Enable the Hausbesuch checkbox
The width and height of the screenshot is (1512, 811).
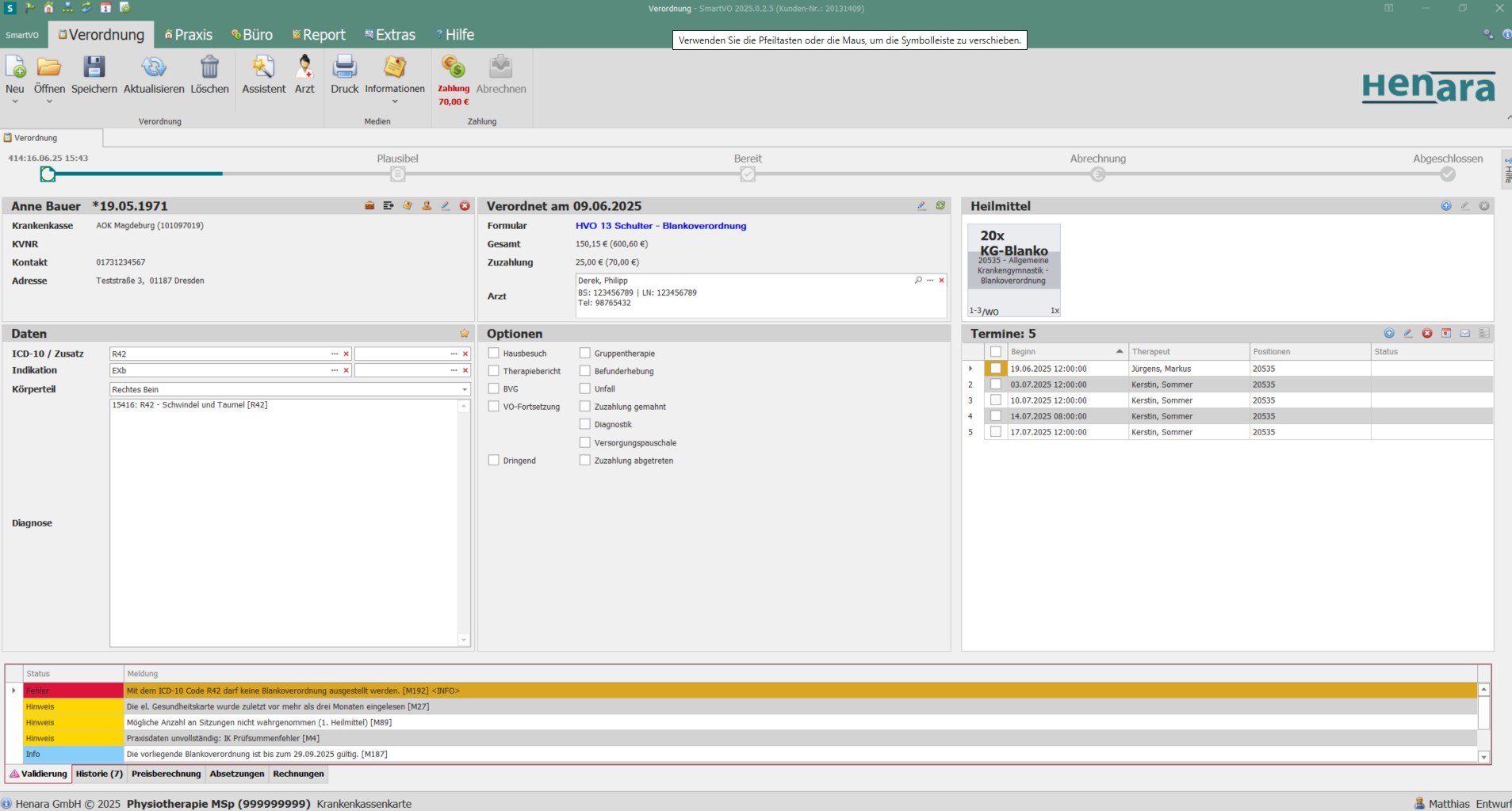coord(494,354)
